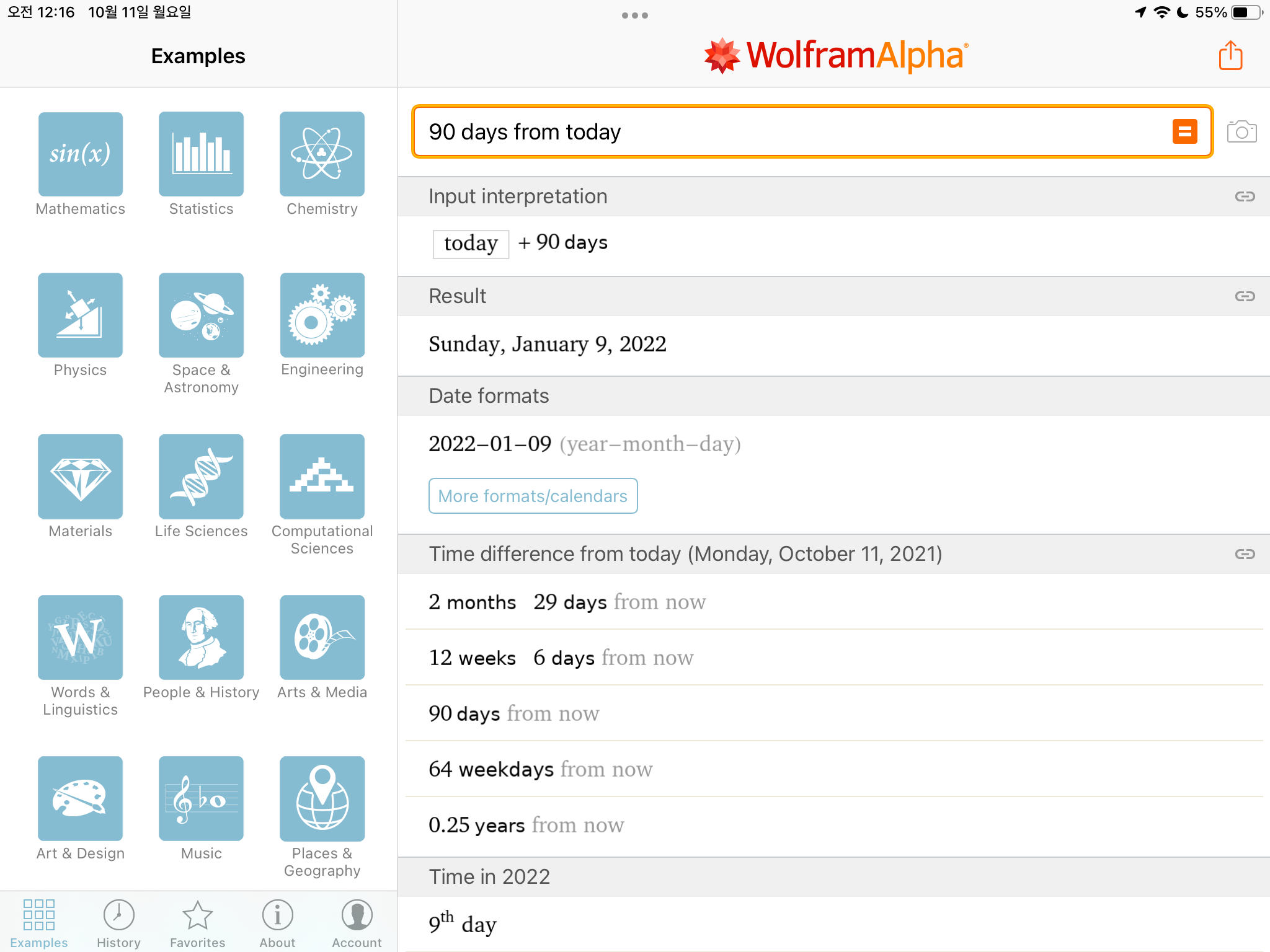This screenshot has width=1270, height=952.
Task: Open the Mathematics examples category
Action: pos(81,154)
